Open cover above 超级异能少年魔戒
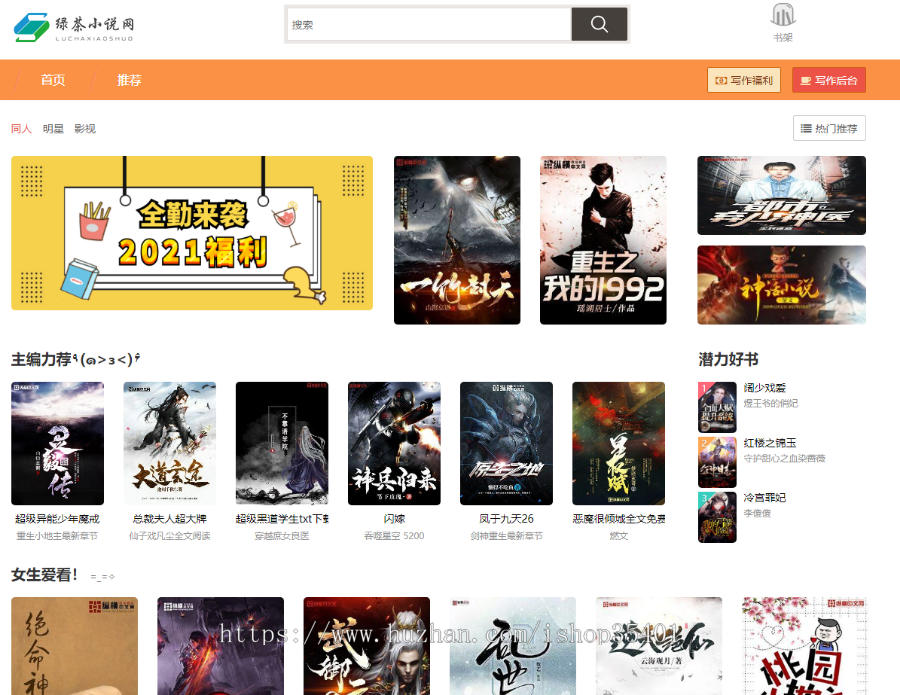900x695 pixels. point(57,443)
